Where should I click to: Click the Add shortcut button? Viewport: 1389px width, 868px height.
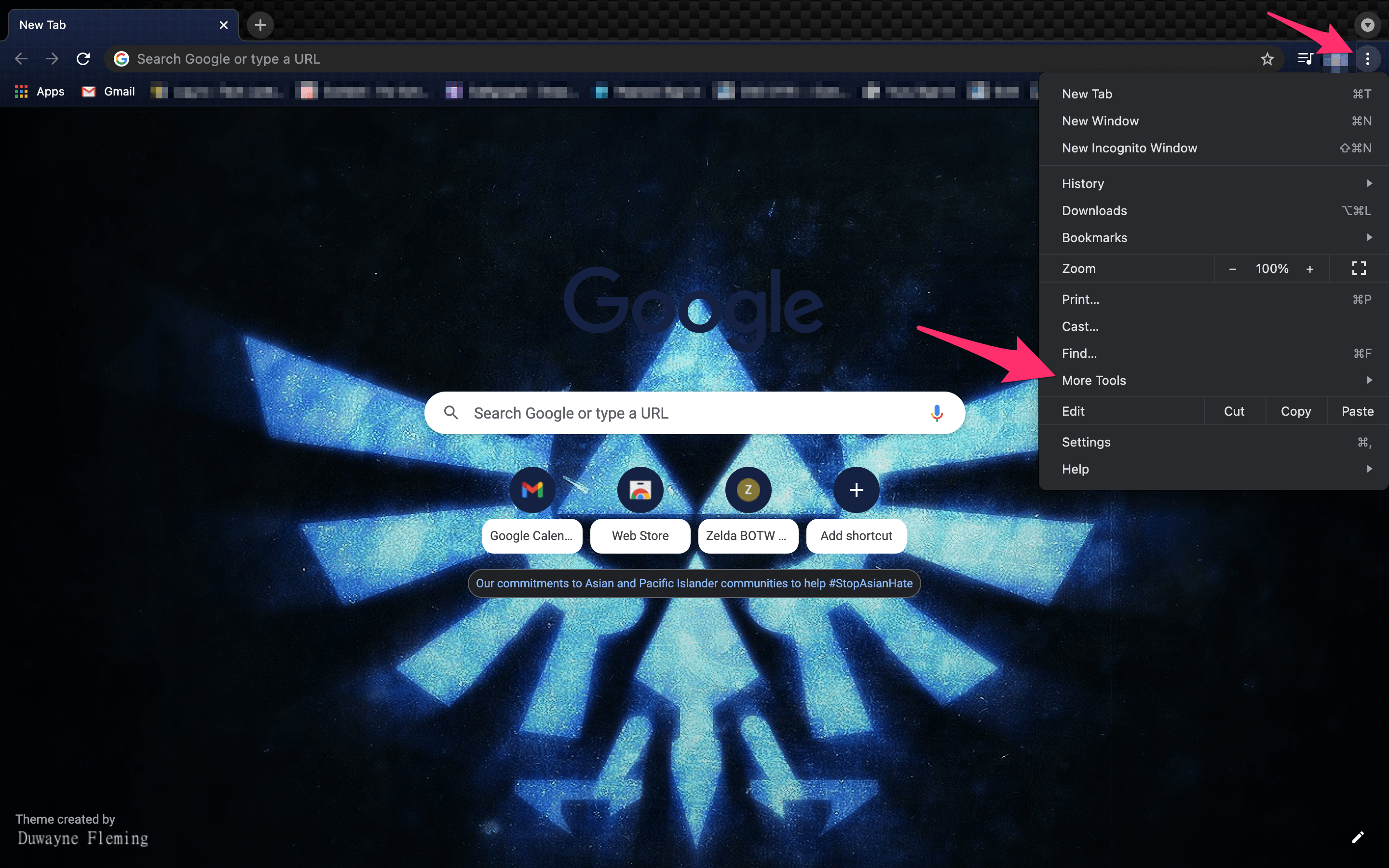pyautogui.click(x=856, y=489)
